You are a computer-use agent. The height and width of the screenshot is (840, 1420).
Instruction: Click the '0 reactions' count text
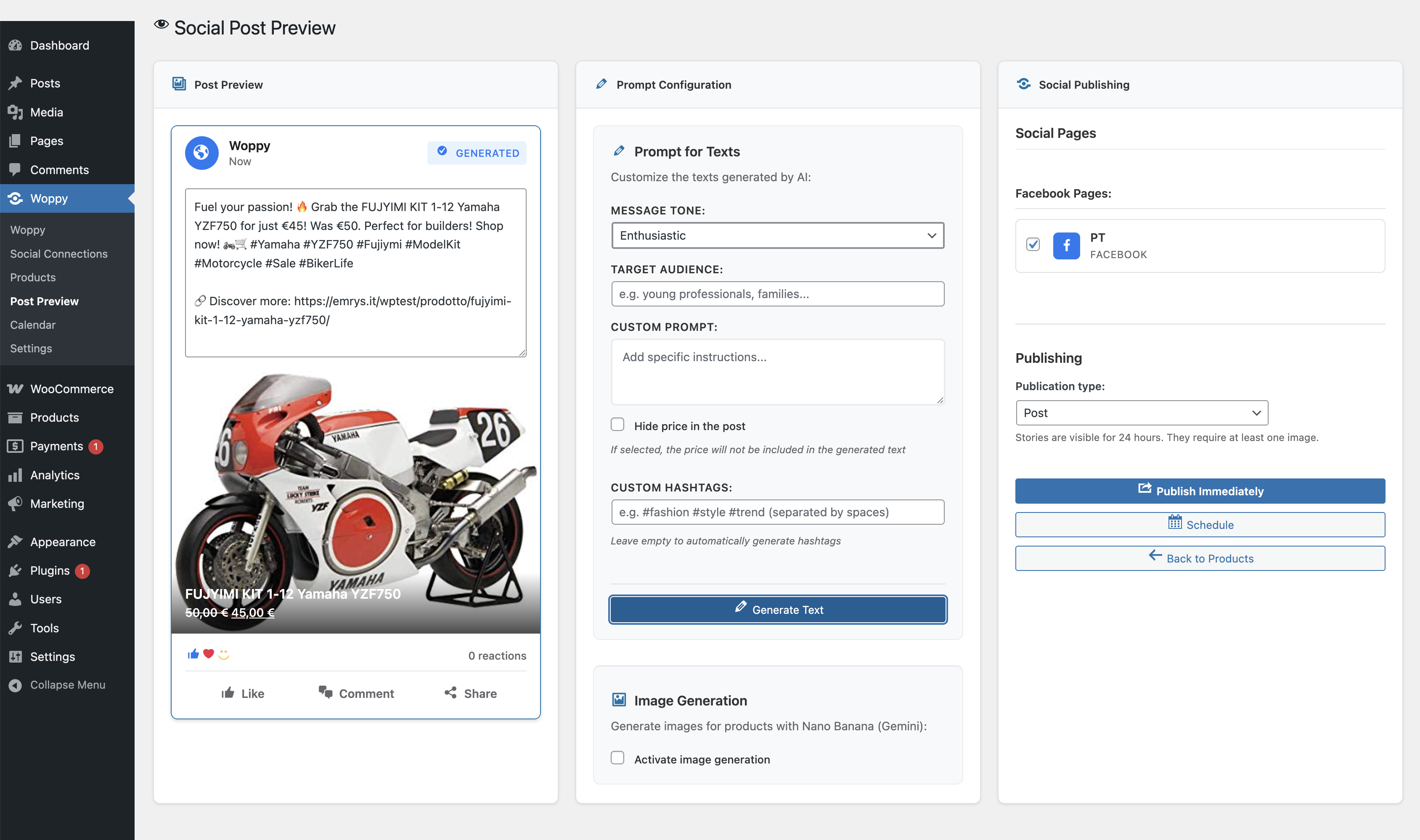tap(497, 655)
